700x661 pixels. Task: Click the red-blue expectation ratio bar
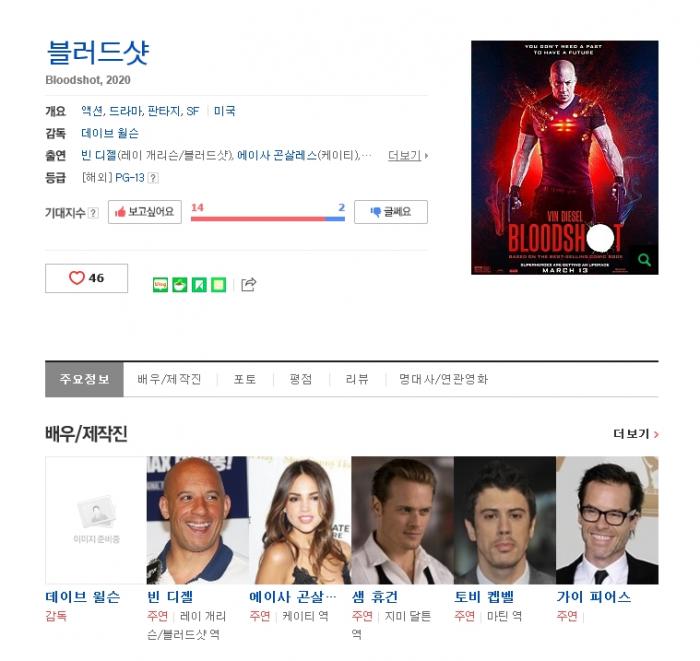click(268, 219)
